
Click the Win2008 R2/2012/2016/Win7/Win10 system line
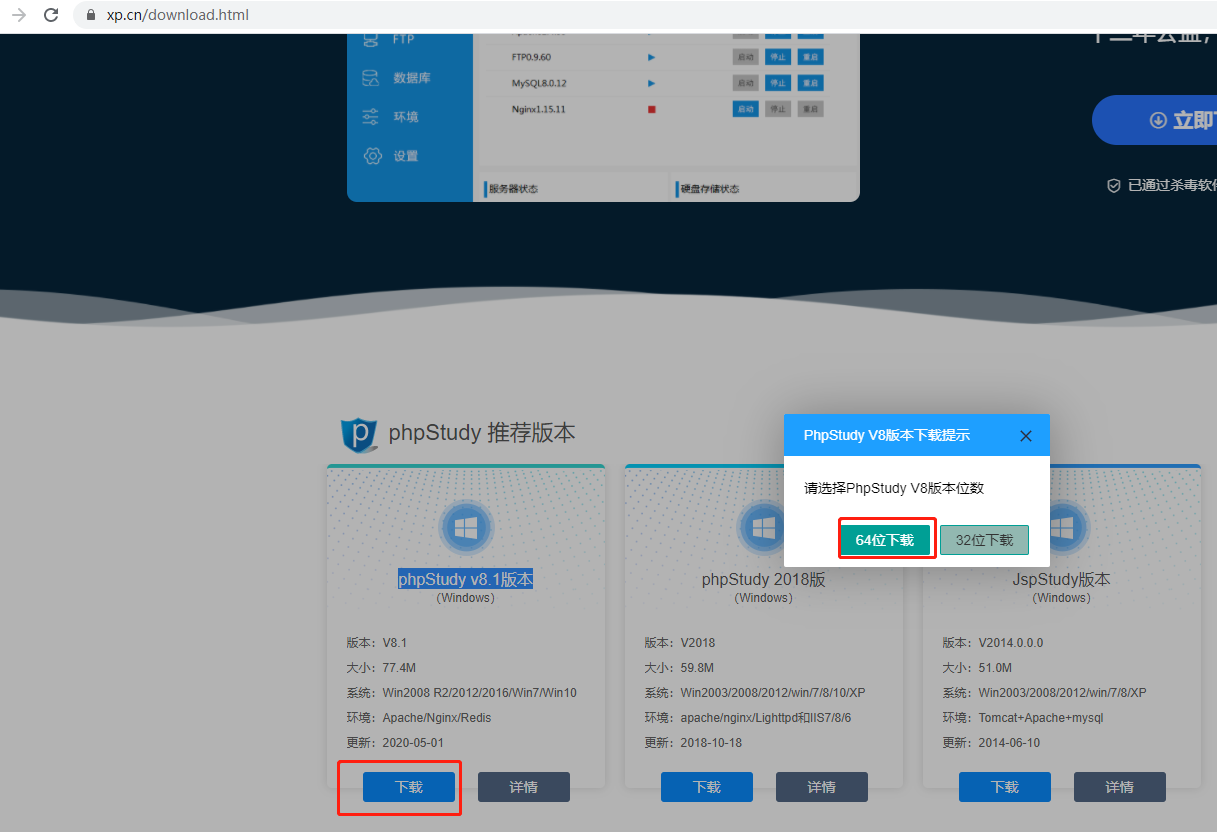click(461, 693)
